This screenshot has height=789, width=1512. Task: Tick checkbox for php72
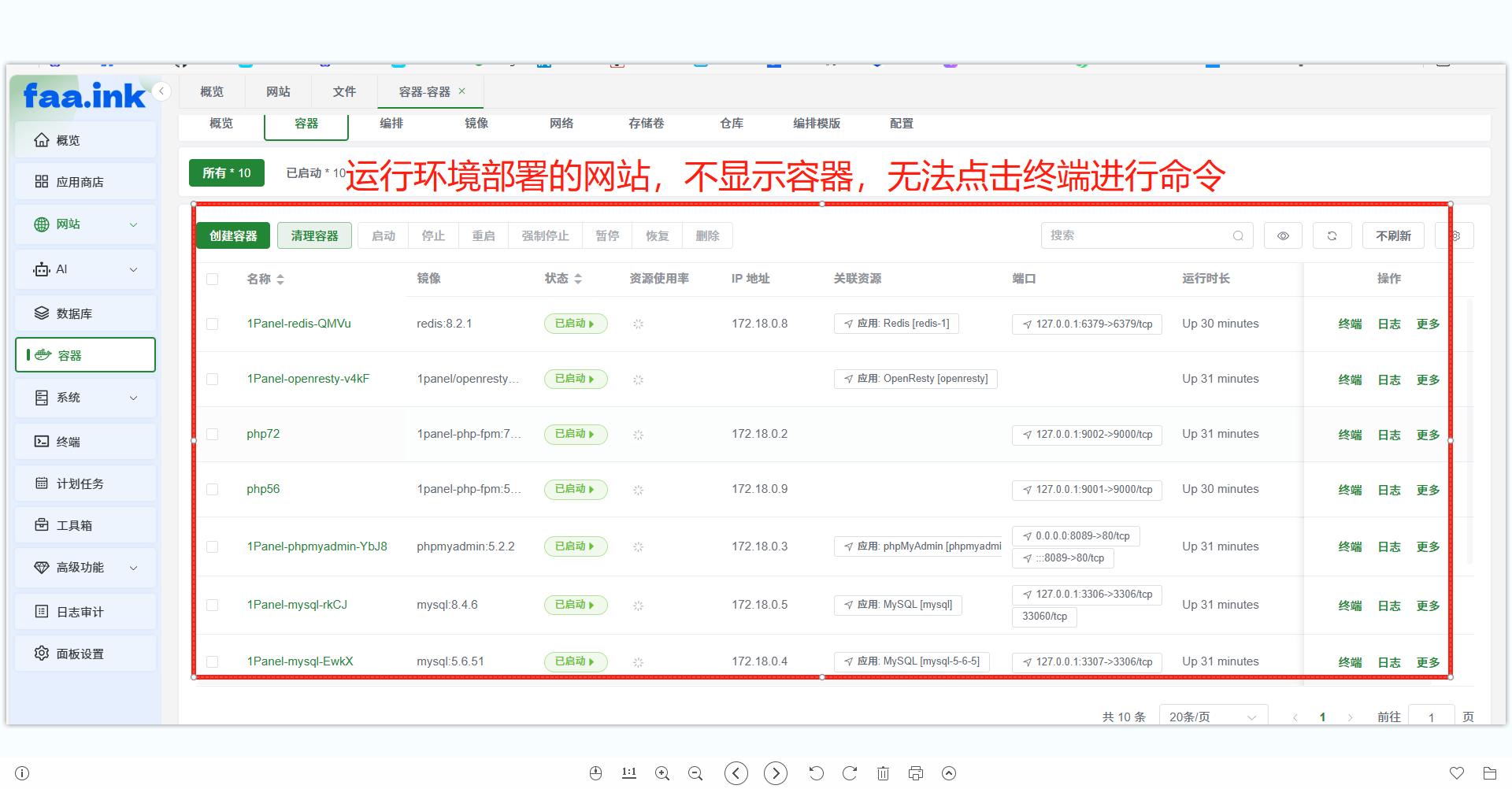pyautogui.click(x=213, y=434)
